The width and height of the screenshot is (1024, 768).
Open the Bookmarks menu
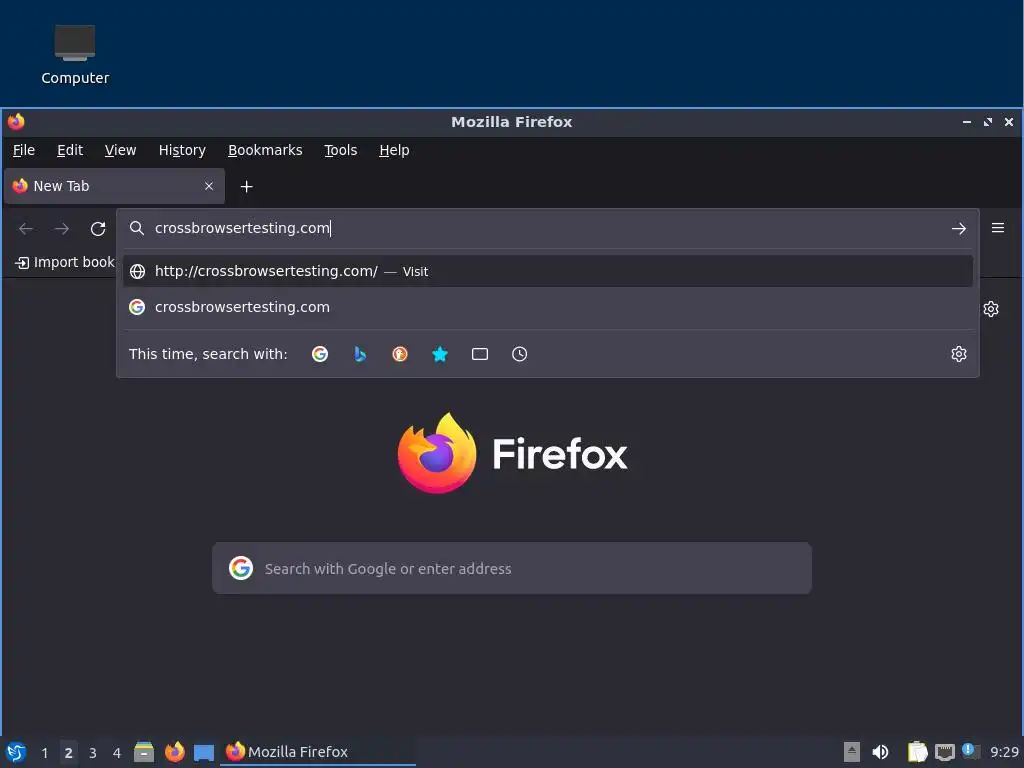point(265,150)
